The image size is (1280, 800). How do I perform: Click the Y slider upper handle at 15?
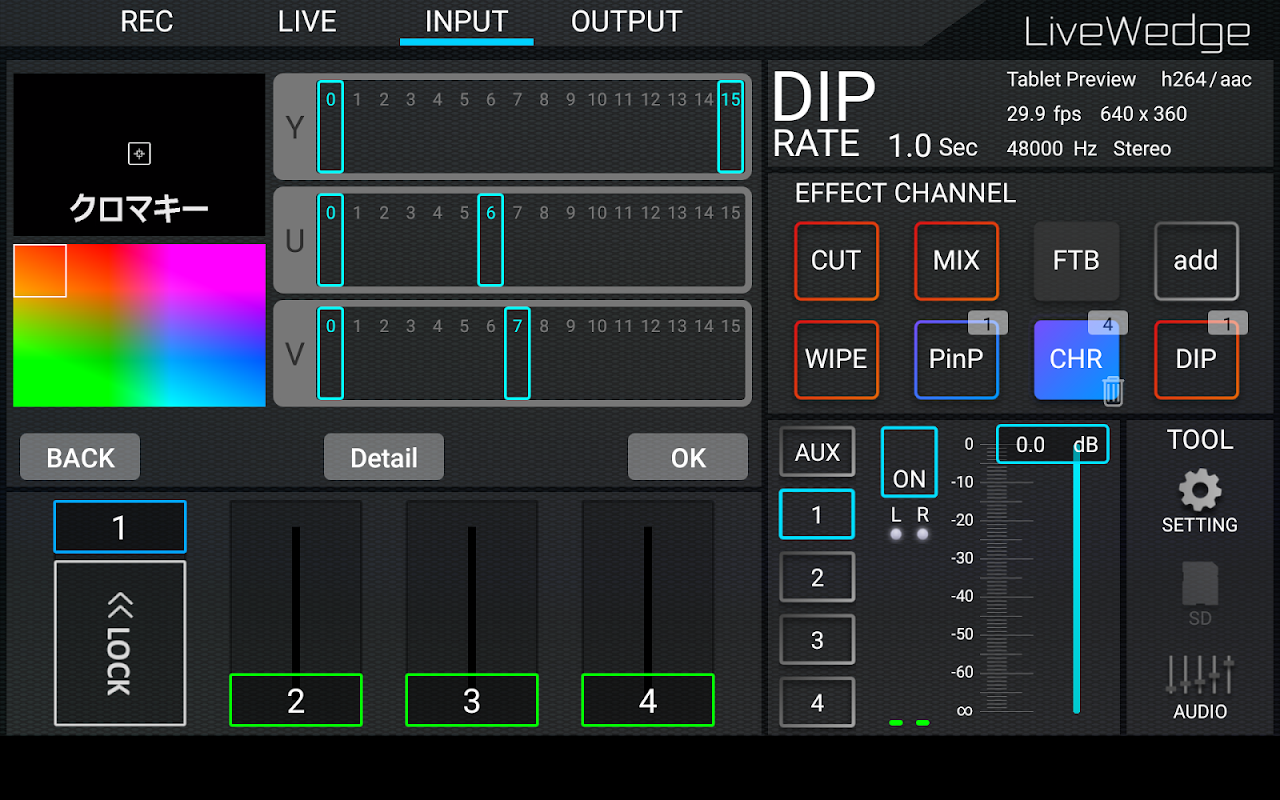pyautogui.click(x=731, y=127)
